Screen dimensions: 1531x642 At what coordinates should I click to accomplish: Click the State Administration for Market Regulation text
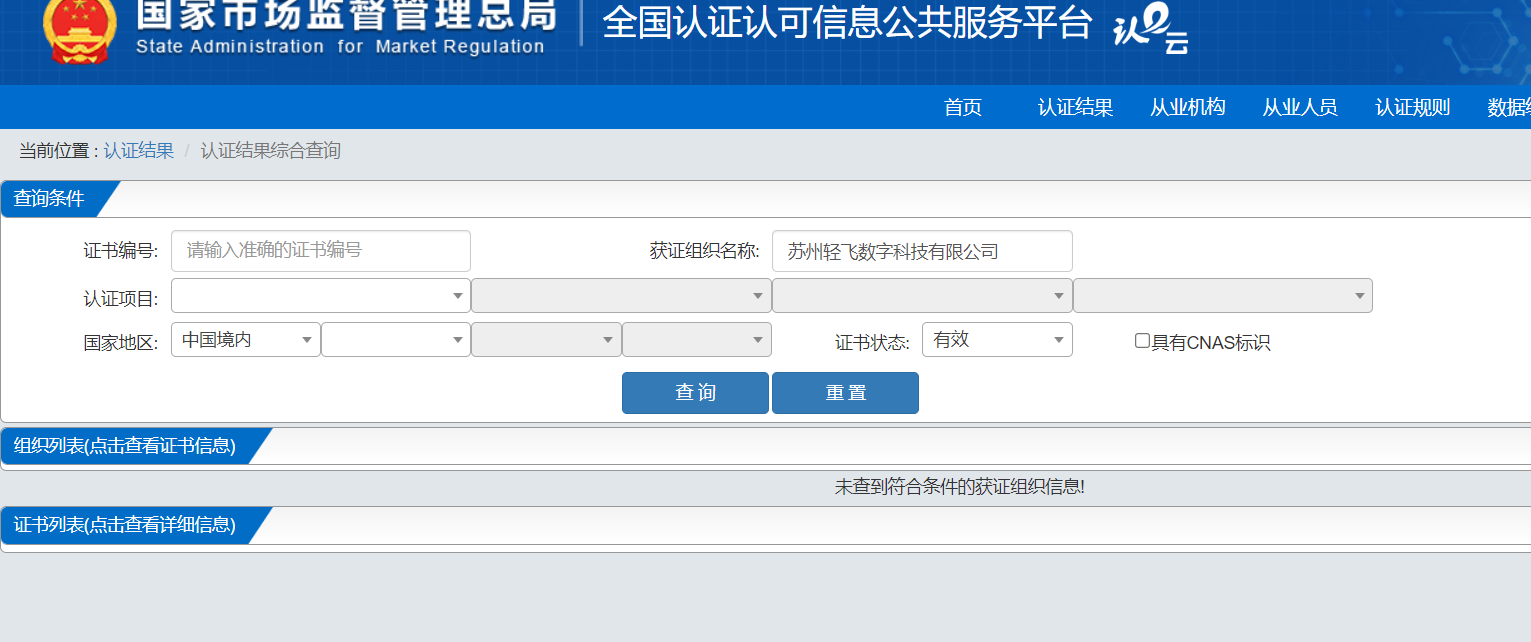point(340,47)
